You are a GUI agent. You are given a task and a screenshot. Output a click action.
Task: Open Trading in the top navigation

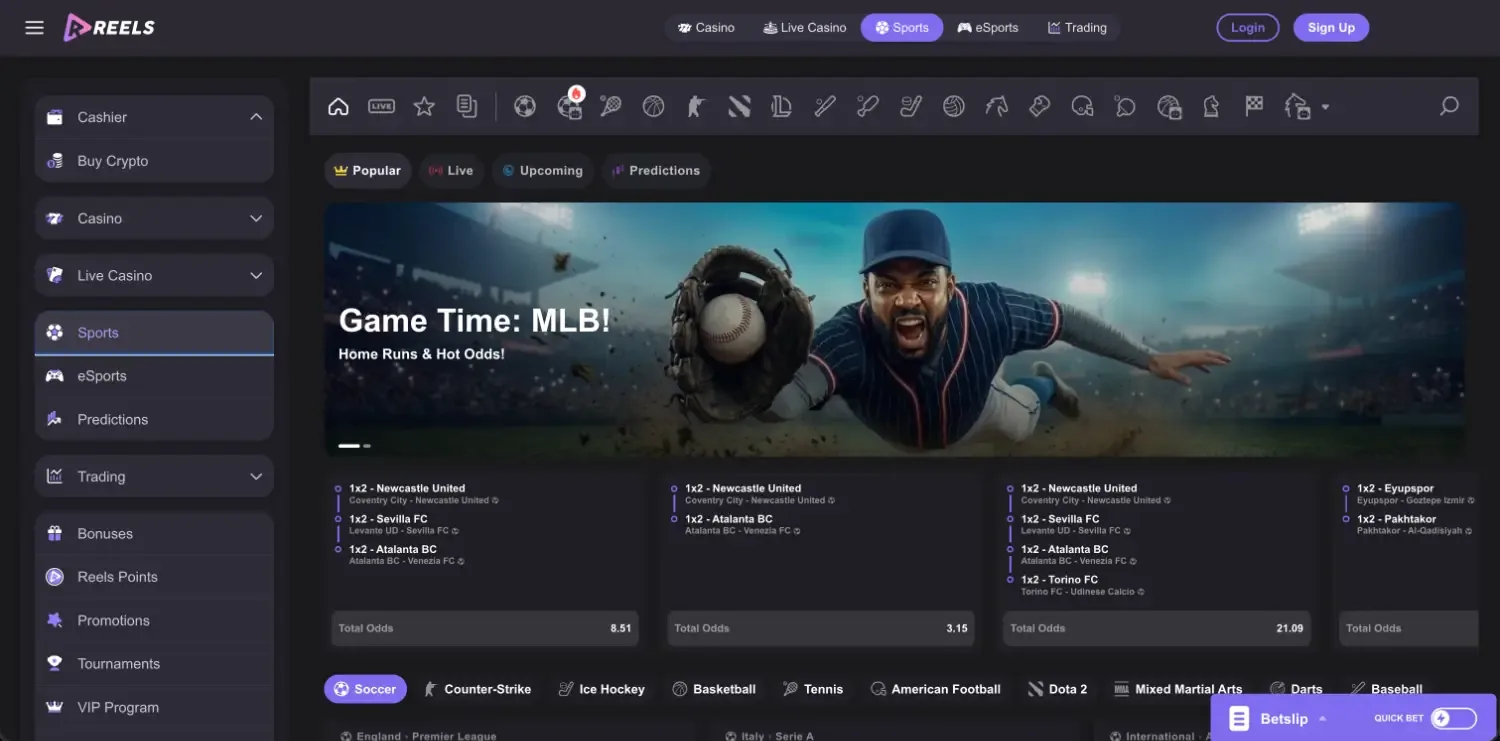[x=1077, y=28]
